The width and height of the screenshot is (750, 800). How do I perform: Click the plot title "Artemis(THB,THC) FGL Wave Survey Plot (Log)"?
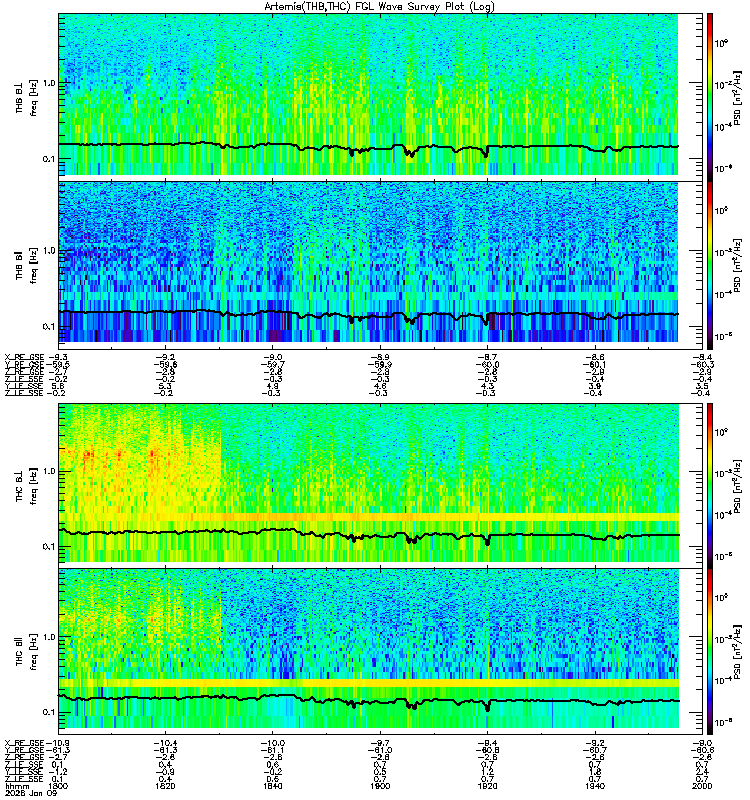click(x=379, y=7)
